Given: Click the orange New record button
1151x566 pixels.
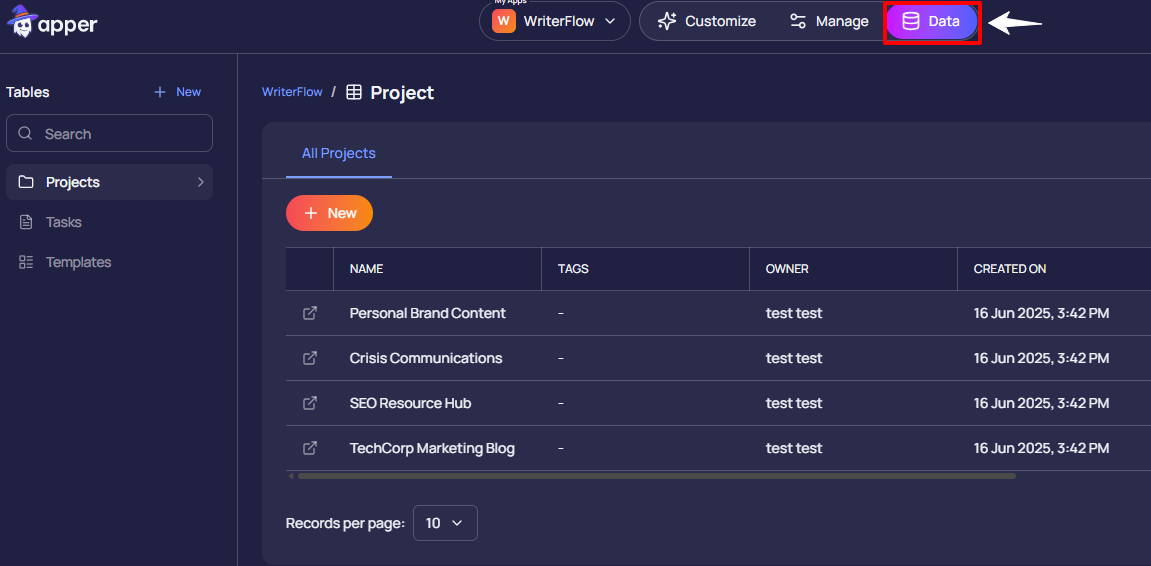Looking at the screenshot, I should 329,213.
